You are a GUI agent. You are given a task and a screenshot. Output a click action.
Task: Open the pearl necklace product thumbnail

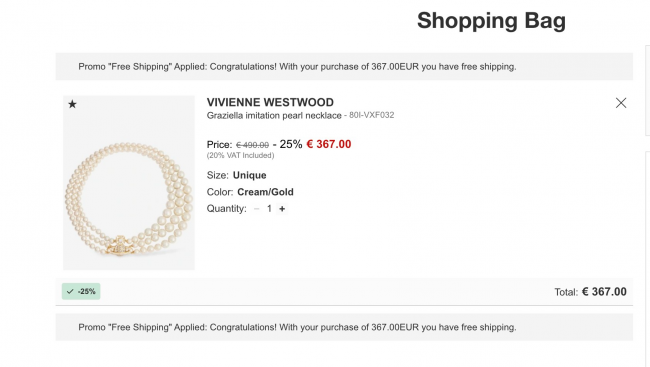pos(129,183)
